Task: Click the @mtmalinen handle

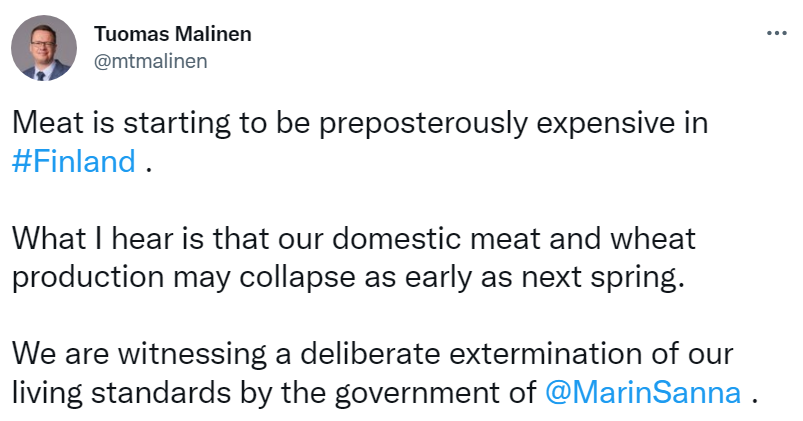Action: click(x=150, y=59)
